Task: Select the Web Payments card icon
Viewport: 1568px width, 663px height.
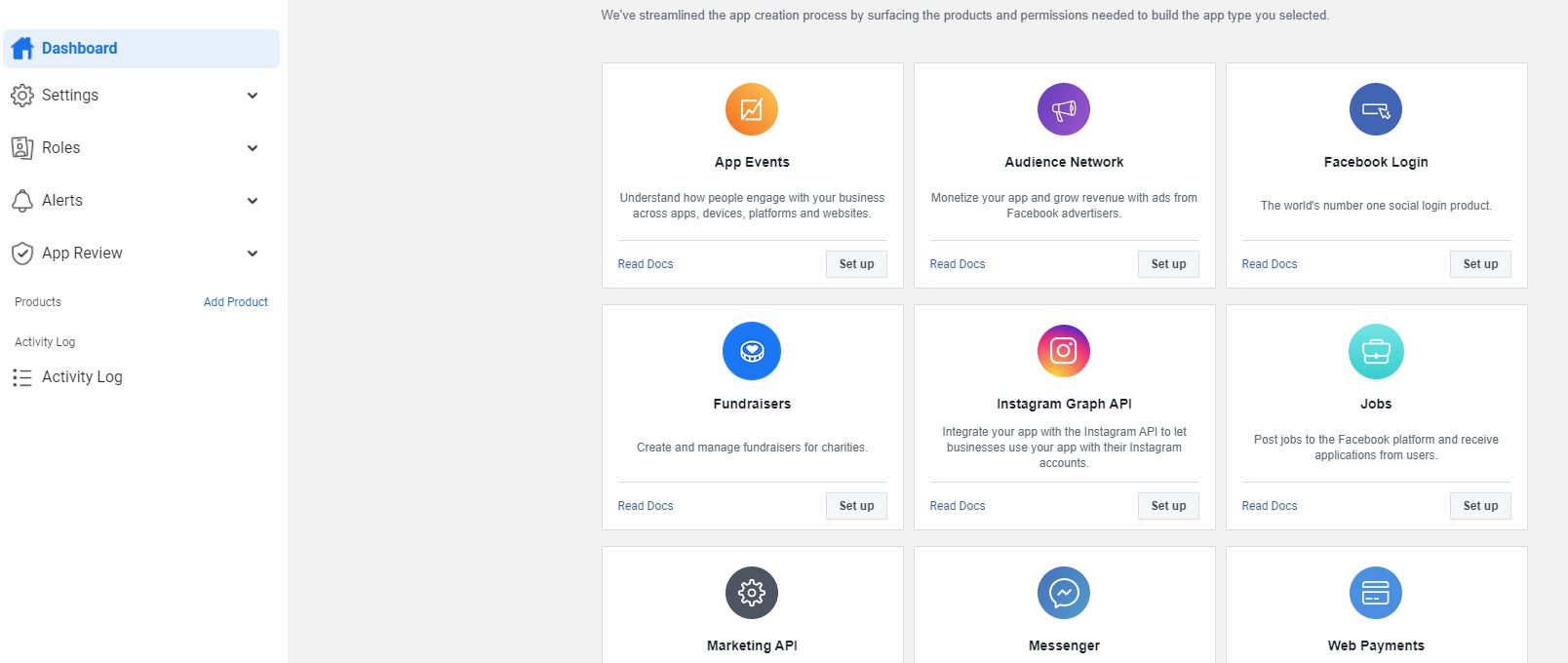Action: [1375, 592]
